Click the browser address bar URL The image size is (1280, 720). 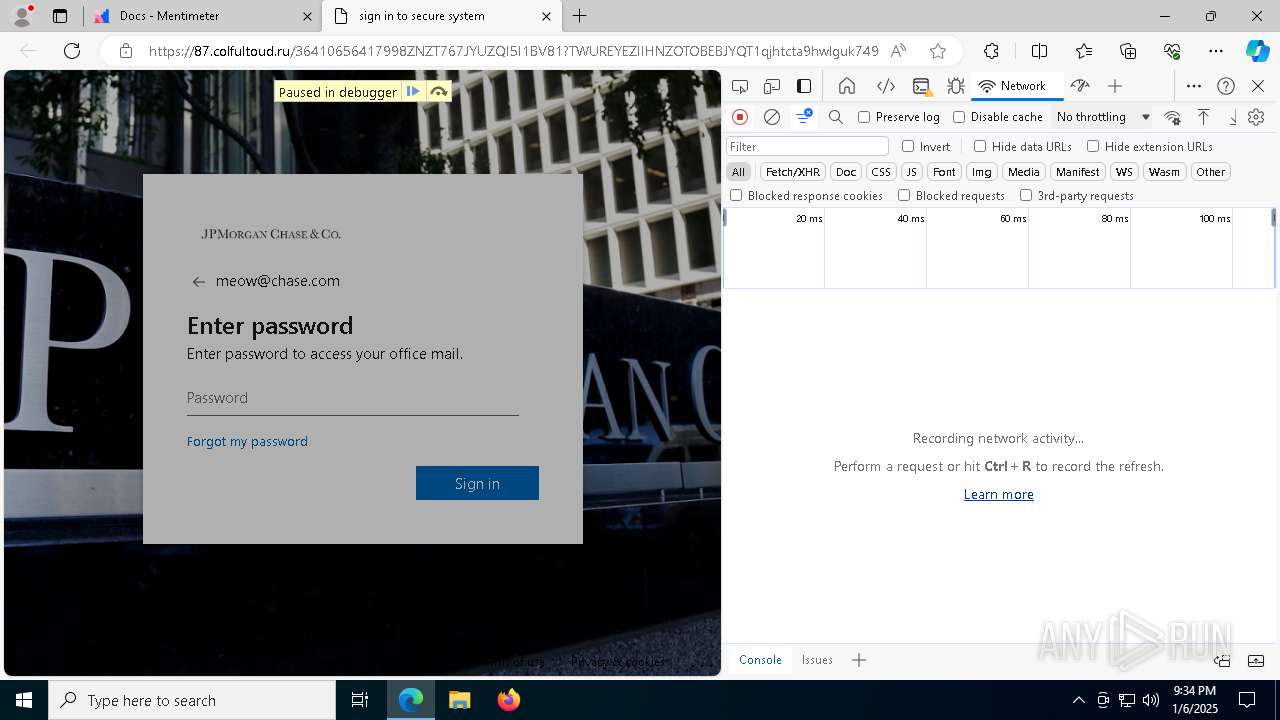point(513,51)
